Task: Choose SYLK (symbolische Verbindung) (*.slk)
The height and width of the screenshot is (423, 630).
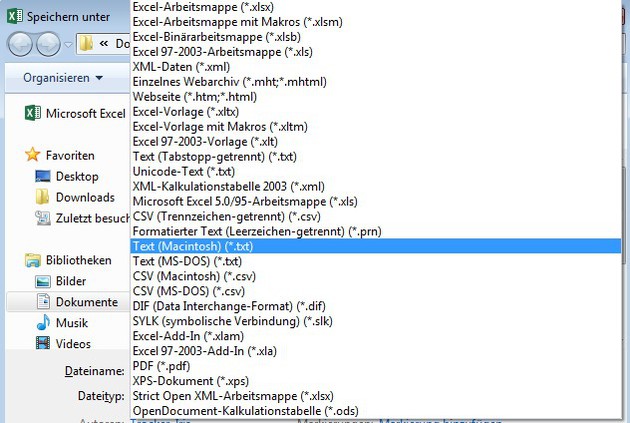Action: click(x=376, y=321)
